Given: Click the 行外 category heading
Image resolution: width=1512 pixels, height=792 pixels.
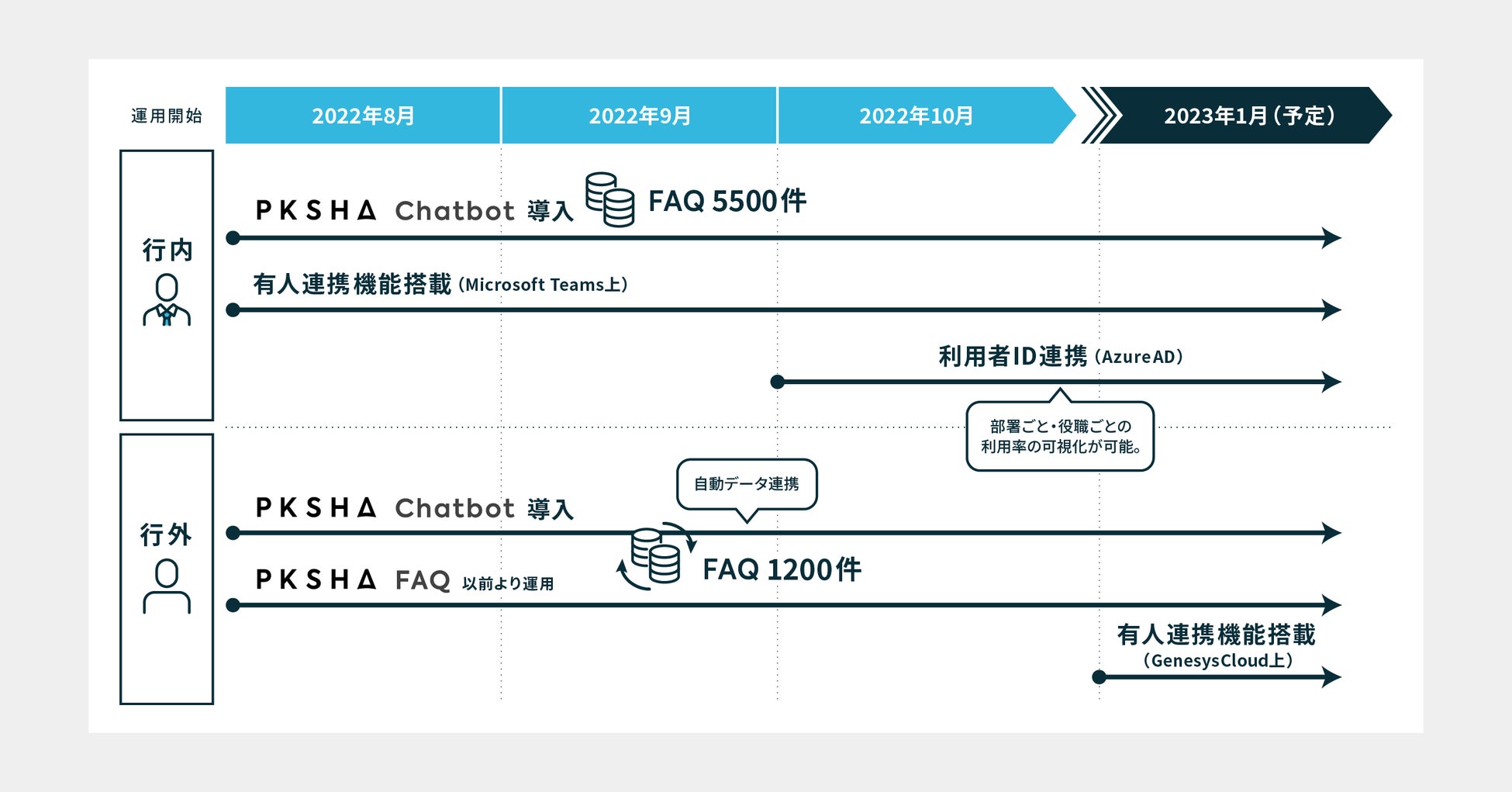Looking at the screenshot, I should (x=166, y=534).
